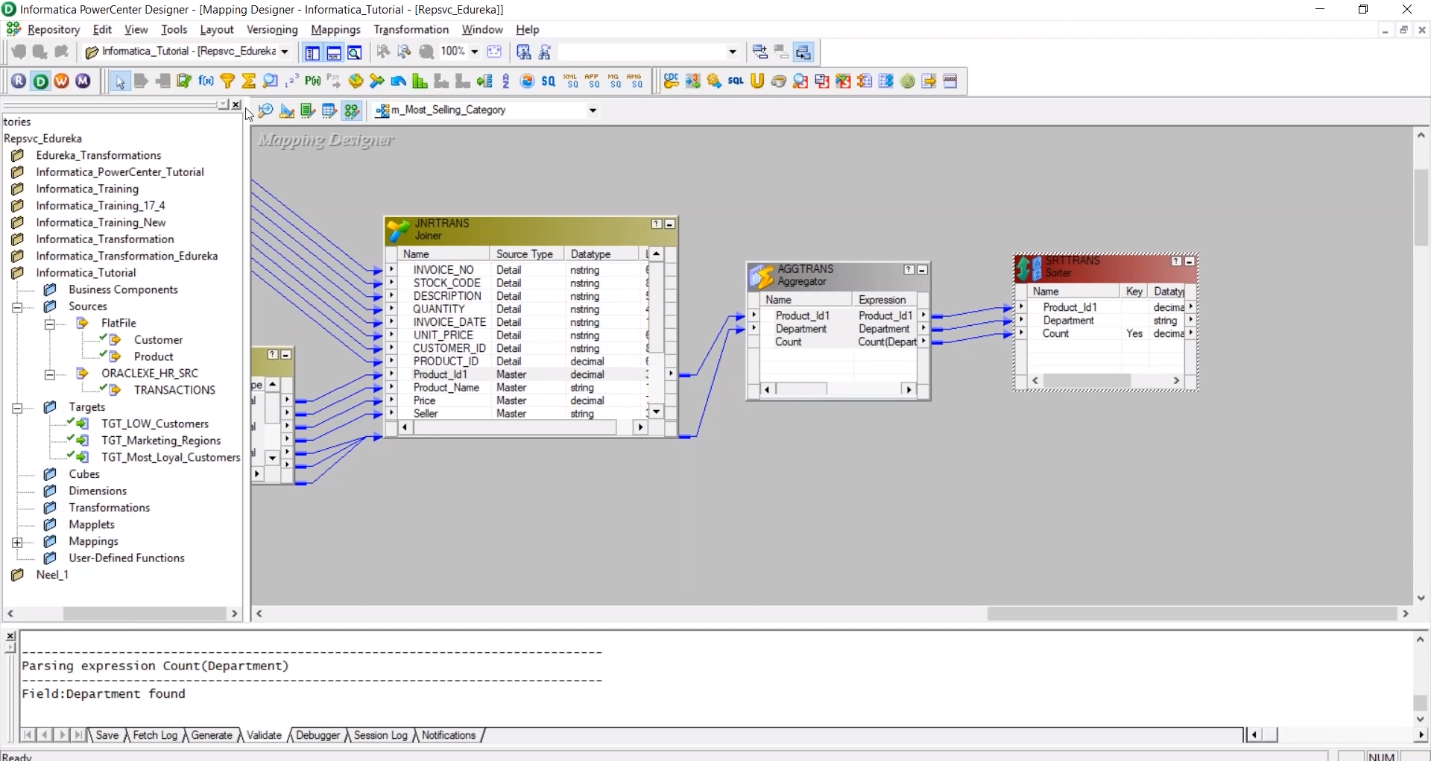The width and height of the screenshot is (1431, 761).
Task: Collapse the Sources tree node
Action: pyautogui.click(x=17, y=307)
